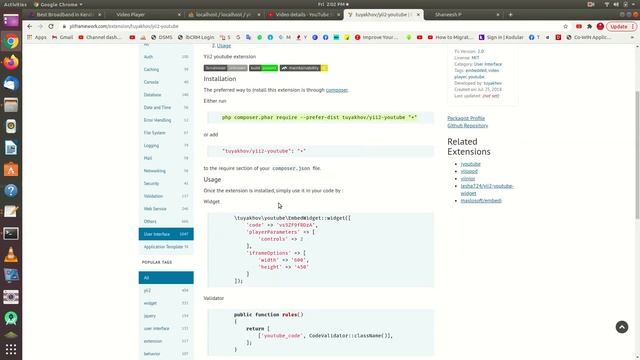Follow the composer link
This screenshot has height=360, width=640.
tap(337, 90)
